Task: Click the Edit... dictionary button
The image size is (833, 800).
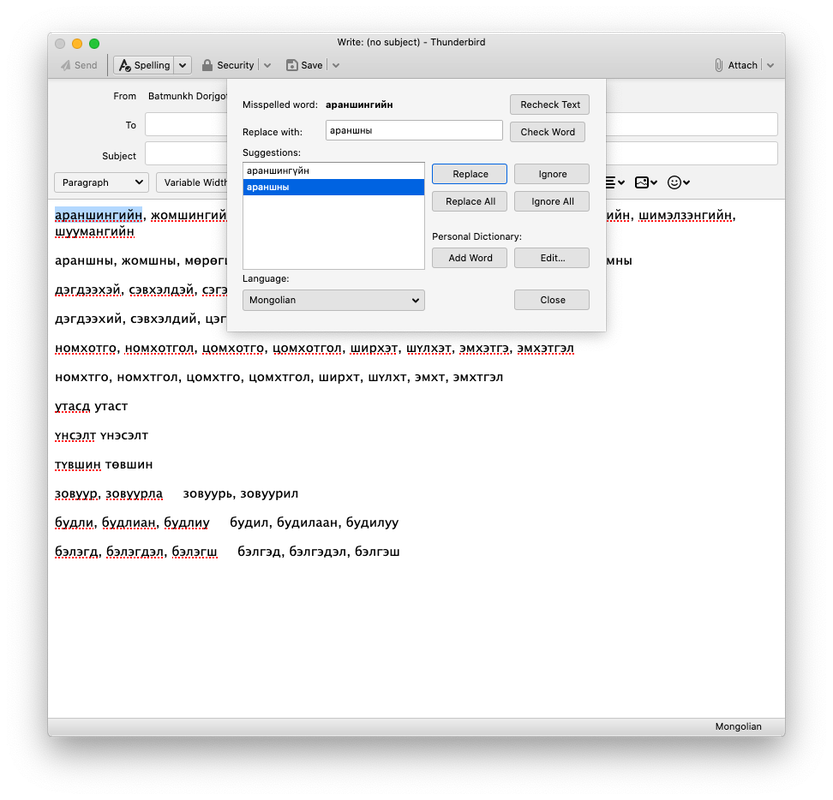Action: pyautogui.click(x=552, y=258)
